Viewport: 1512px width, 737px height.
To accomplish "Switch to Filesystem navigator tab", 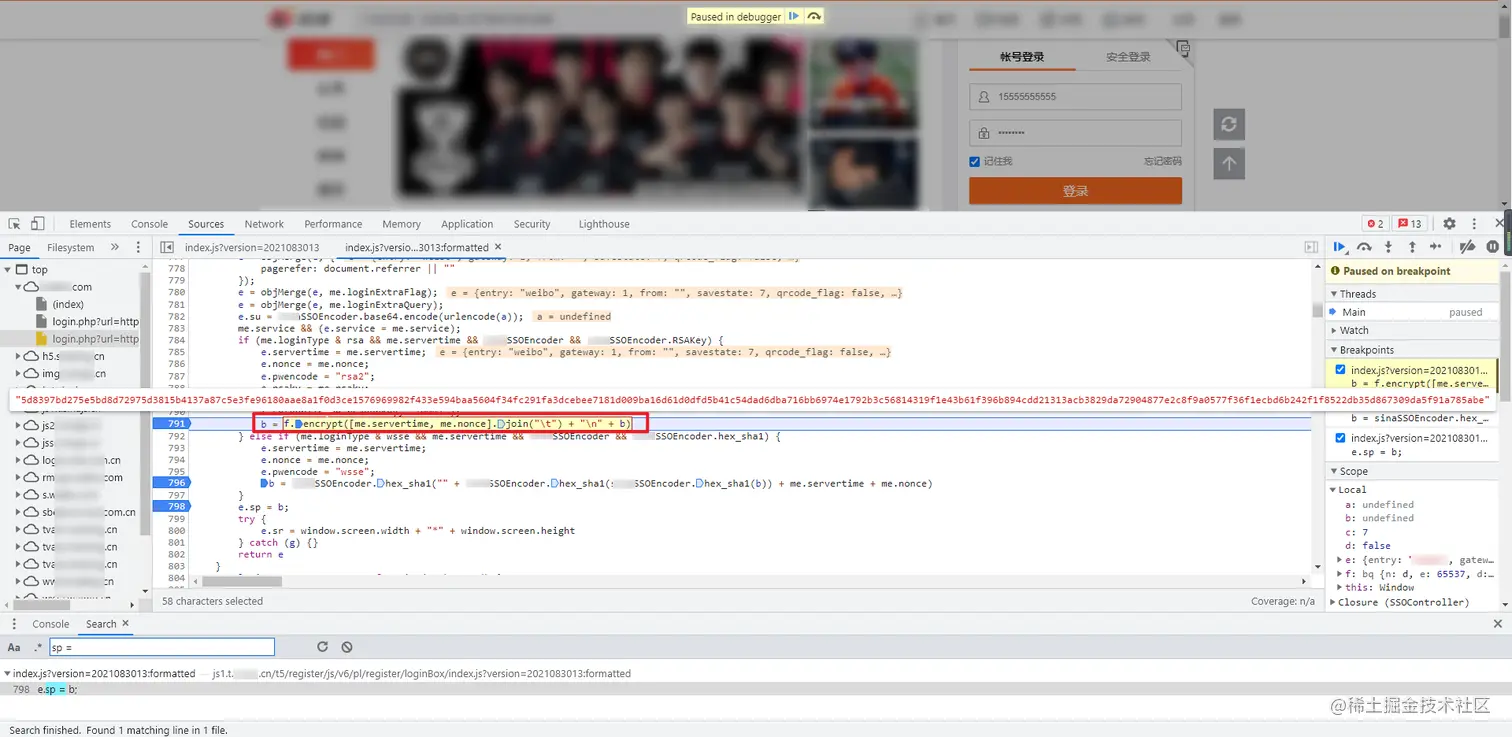I will (70, 247).
